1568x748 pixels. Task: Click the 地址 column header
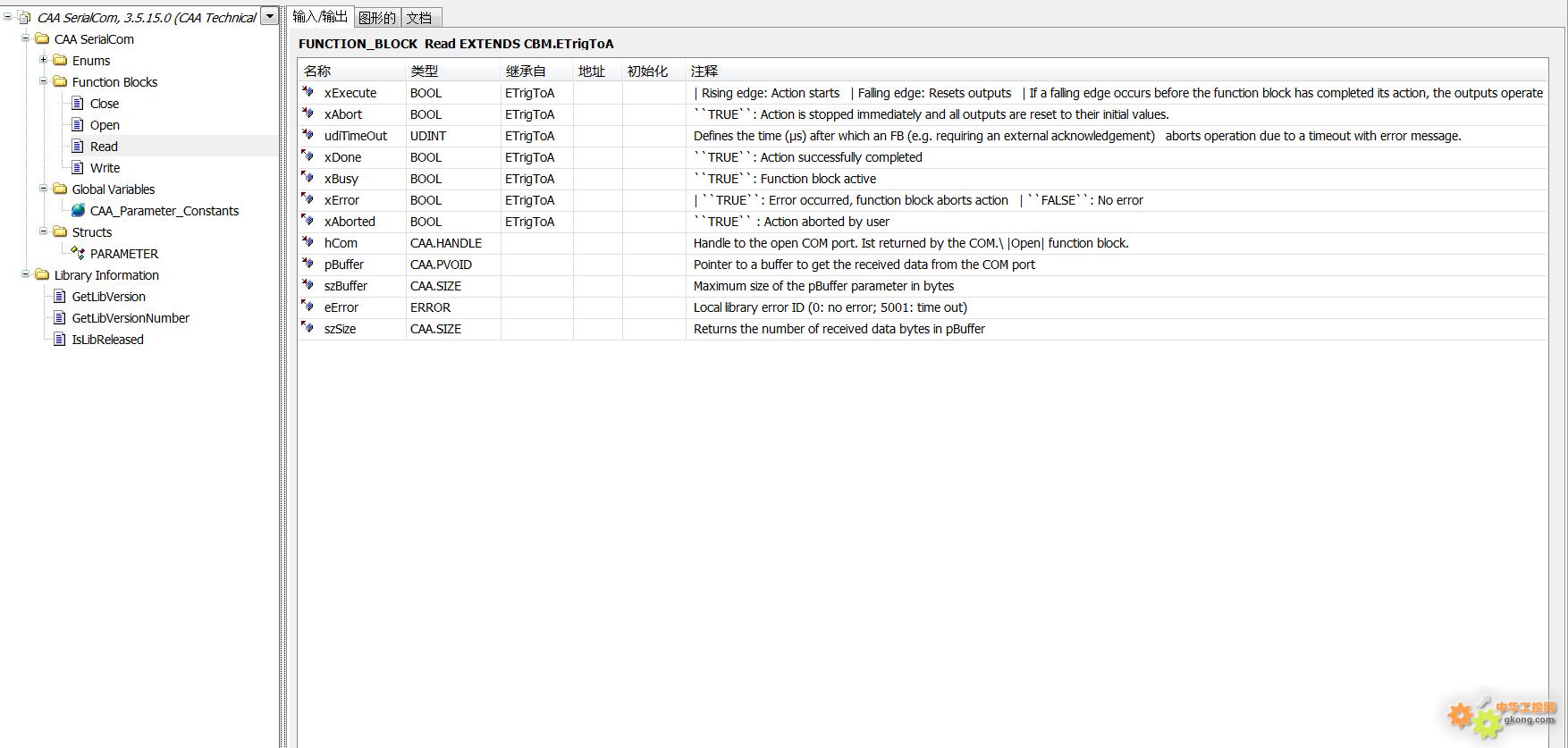tap(597, 71)
